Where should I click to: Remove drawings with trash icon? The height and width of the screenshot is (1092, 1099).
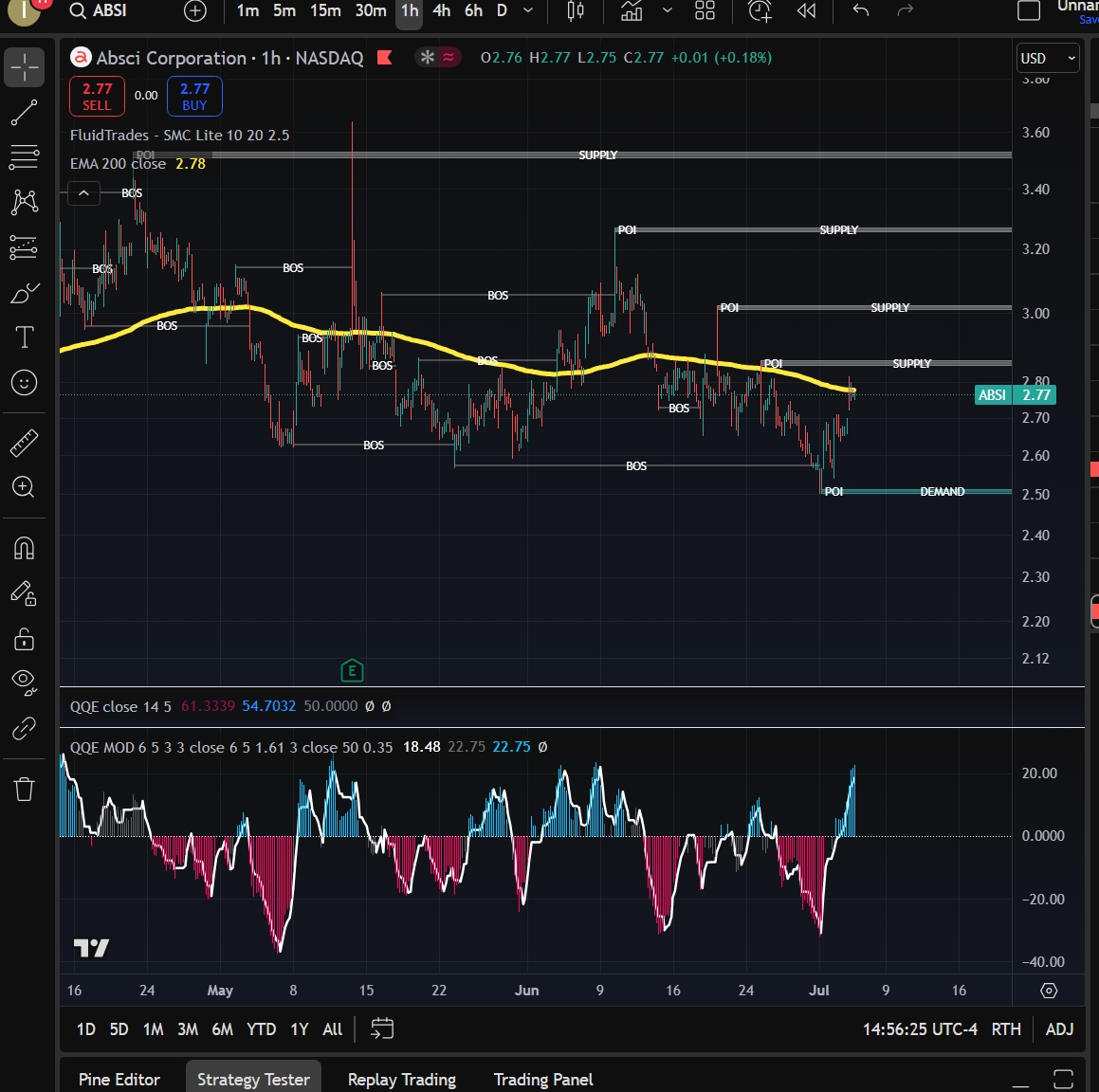[x=24, y=789]
